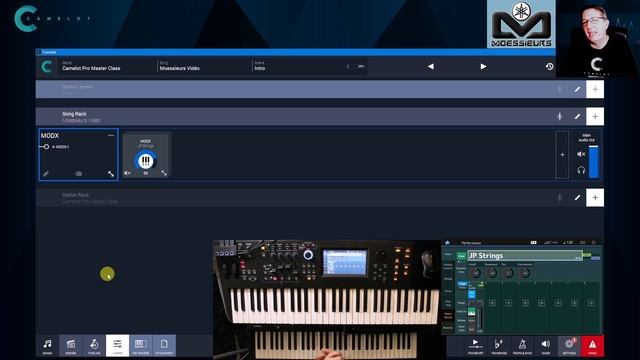Open the Tempo & Sync metronome icon
Image resolution: width=640 pixels, height=360 pixels.
(522, 346)
